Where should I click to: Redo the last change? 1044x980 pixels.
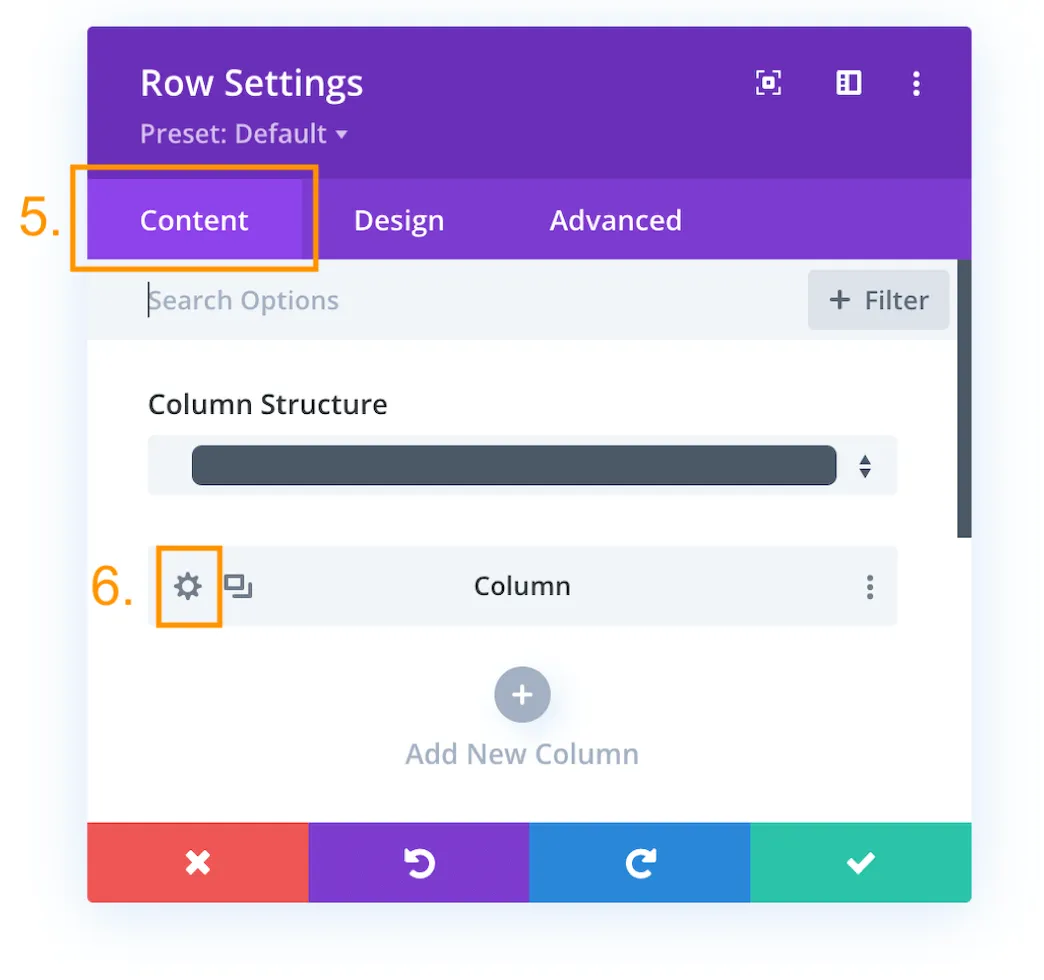[x=640, y=862]
